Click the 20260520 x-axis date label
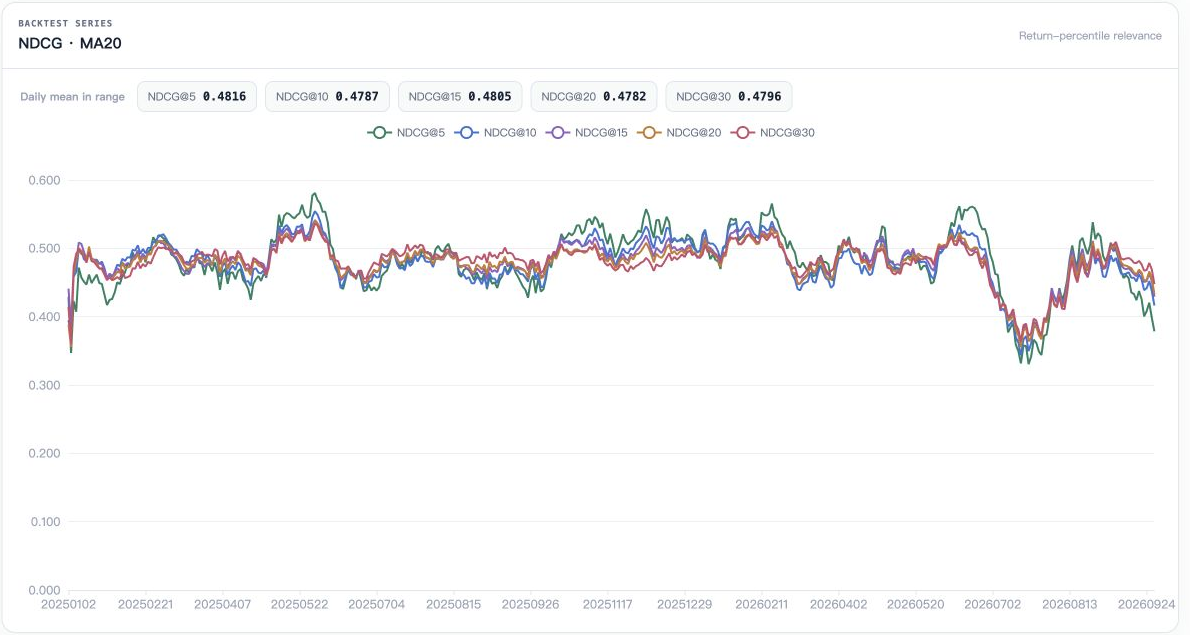 (x=915, y=605)
